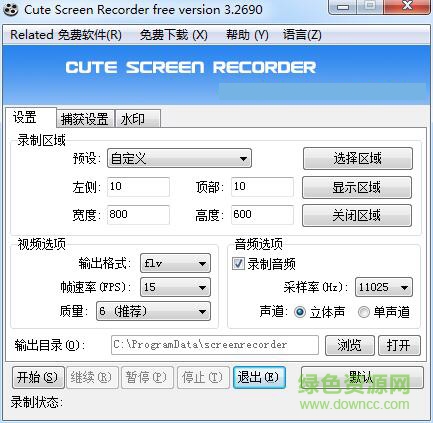Open the 语言(Z) menu
This screenshot has width=433, height=423.
[302, 35]
